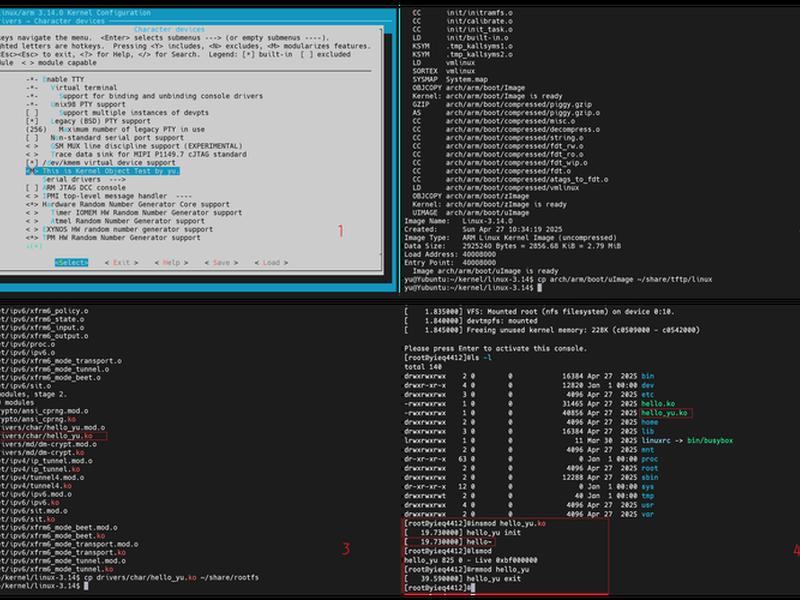Toggle TPM HW Random Number Generator support
This screenshot has height=600, width=800.
tap(113, 237)
